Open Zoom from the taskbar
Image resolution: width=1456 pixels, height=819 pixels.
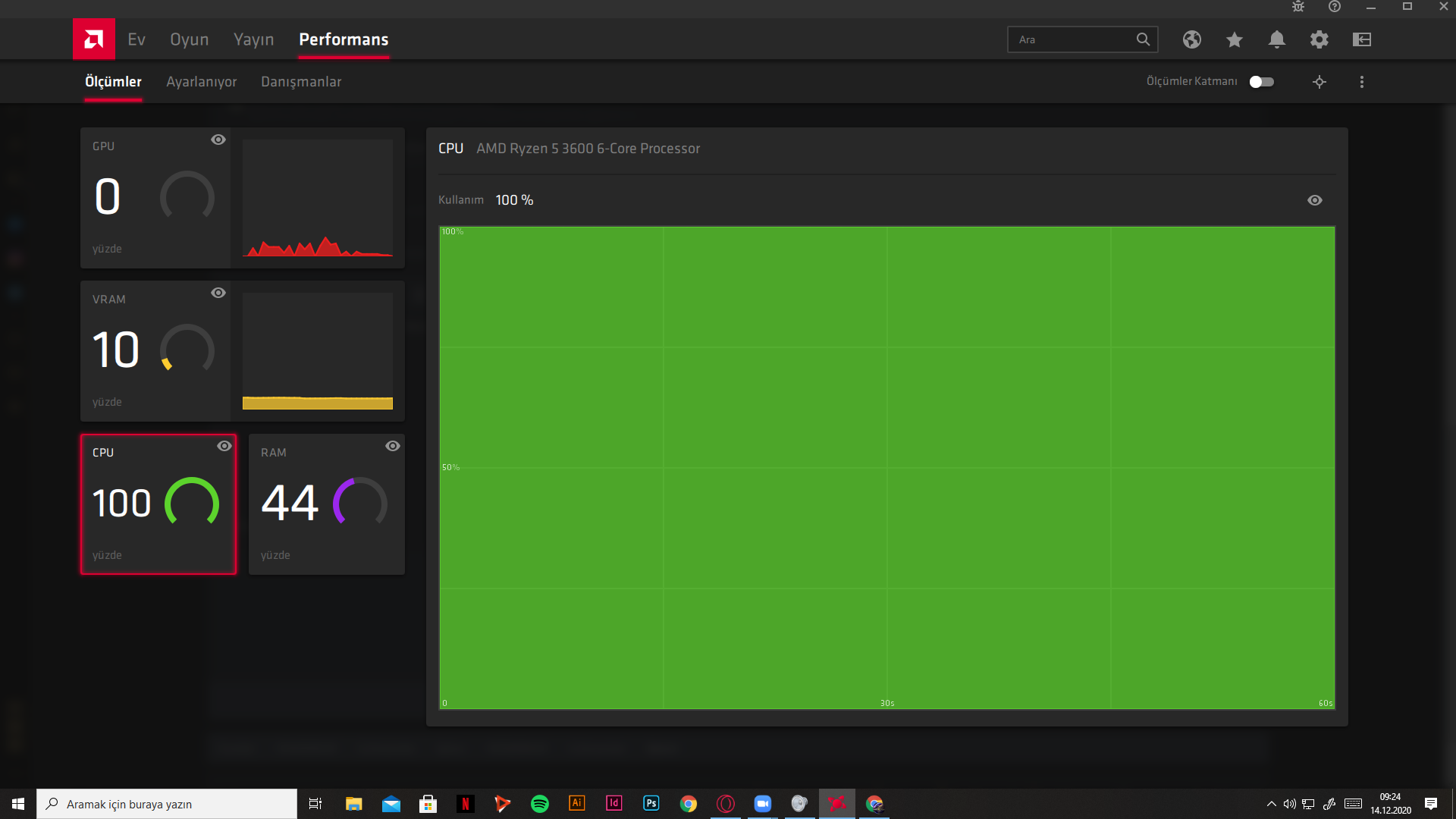coord(763,804)
